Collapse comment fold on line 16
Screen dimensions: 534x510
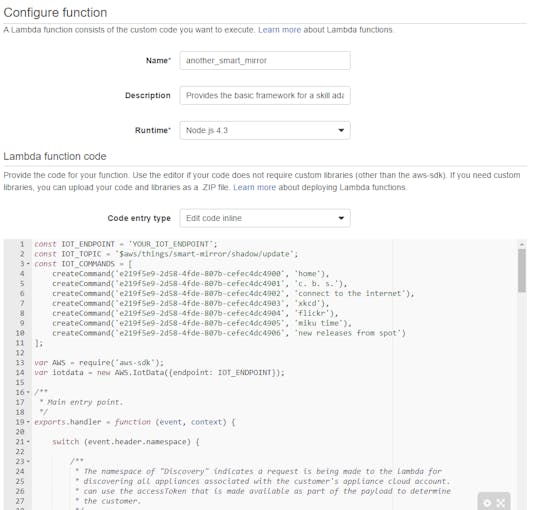[28, 392]
